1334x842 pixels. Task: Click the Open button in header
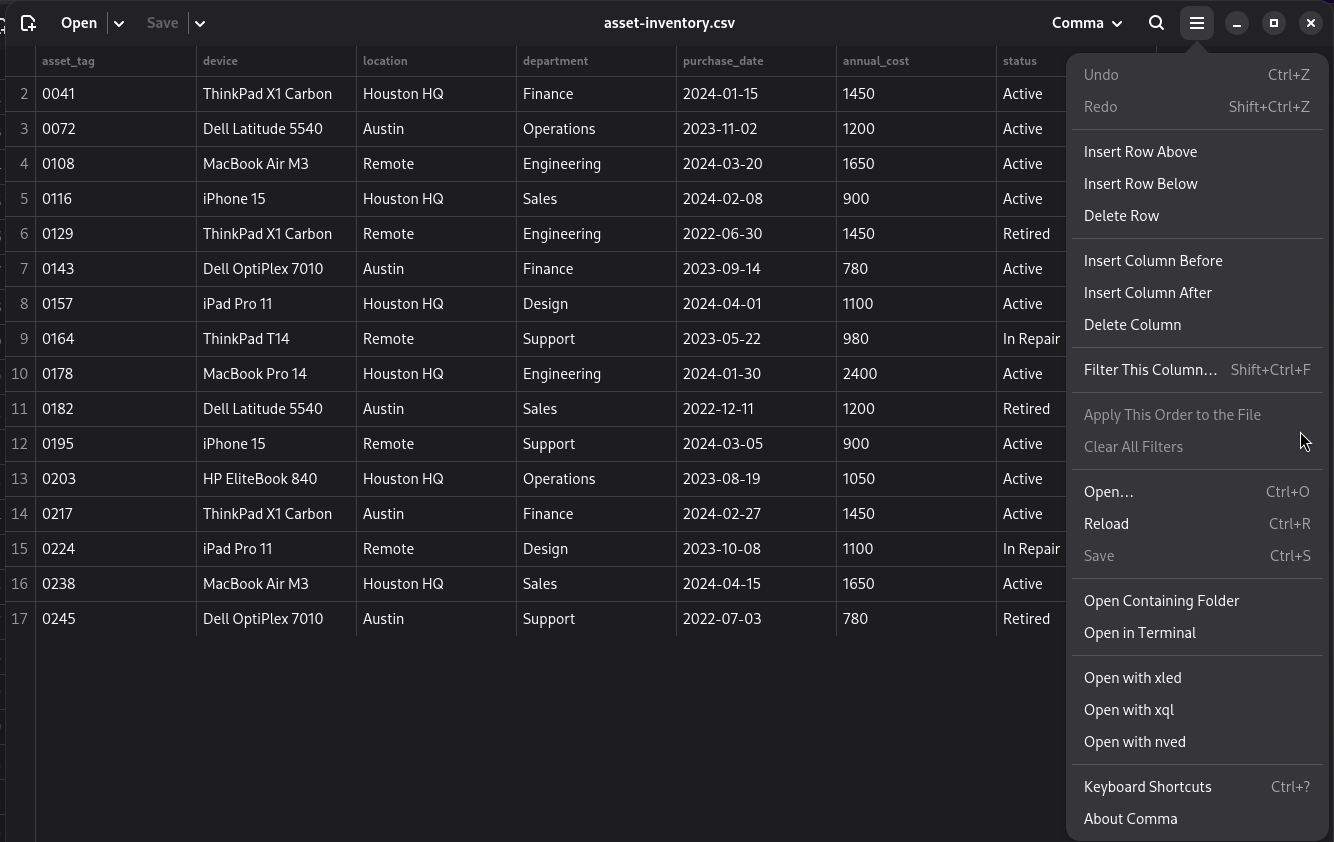[x=79, y=23]
